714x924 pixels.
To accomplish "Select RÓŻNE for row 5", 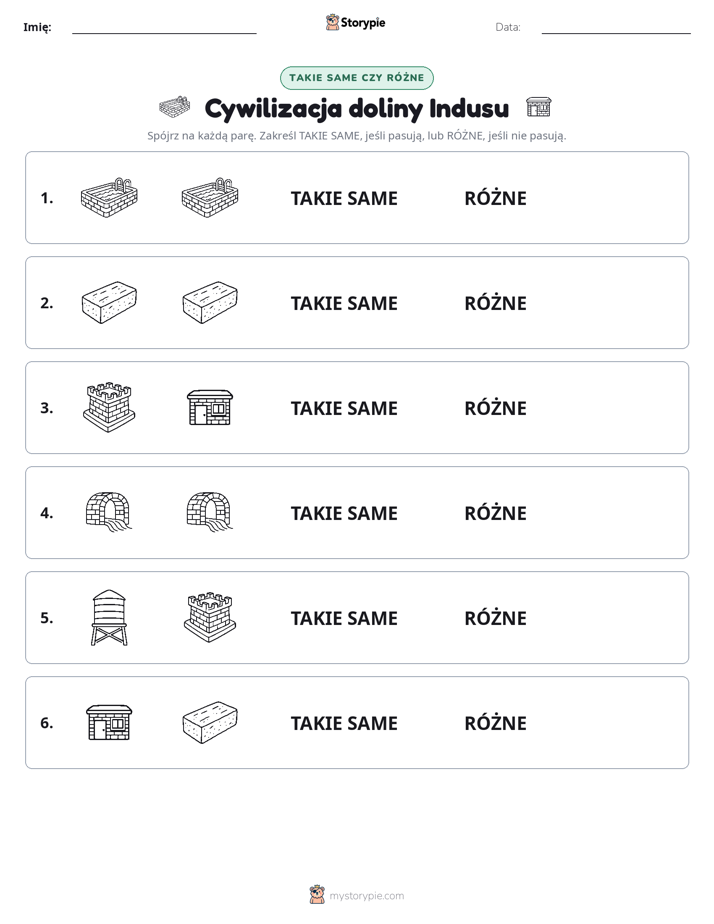I will [495, 618].
